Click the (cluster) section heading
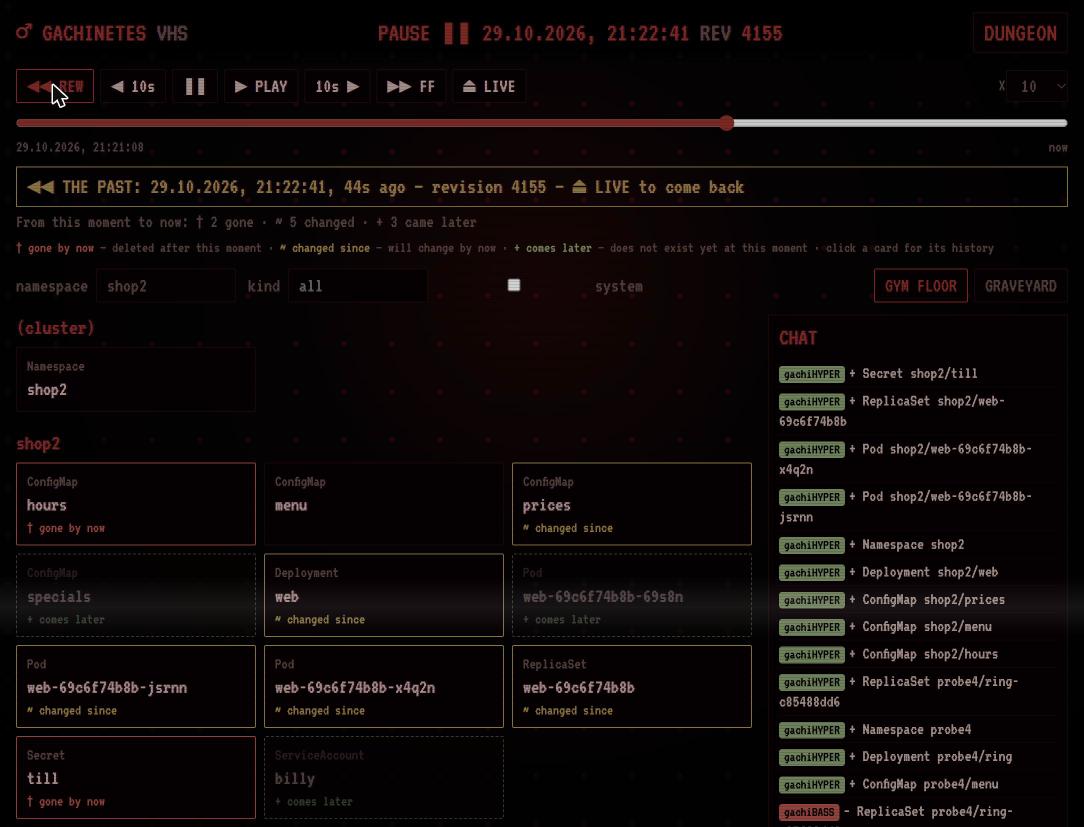 55,328
